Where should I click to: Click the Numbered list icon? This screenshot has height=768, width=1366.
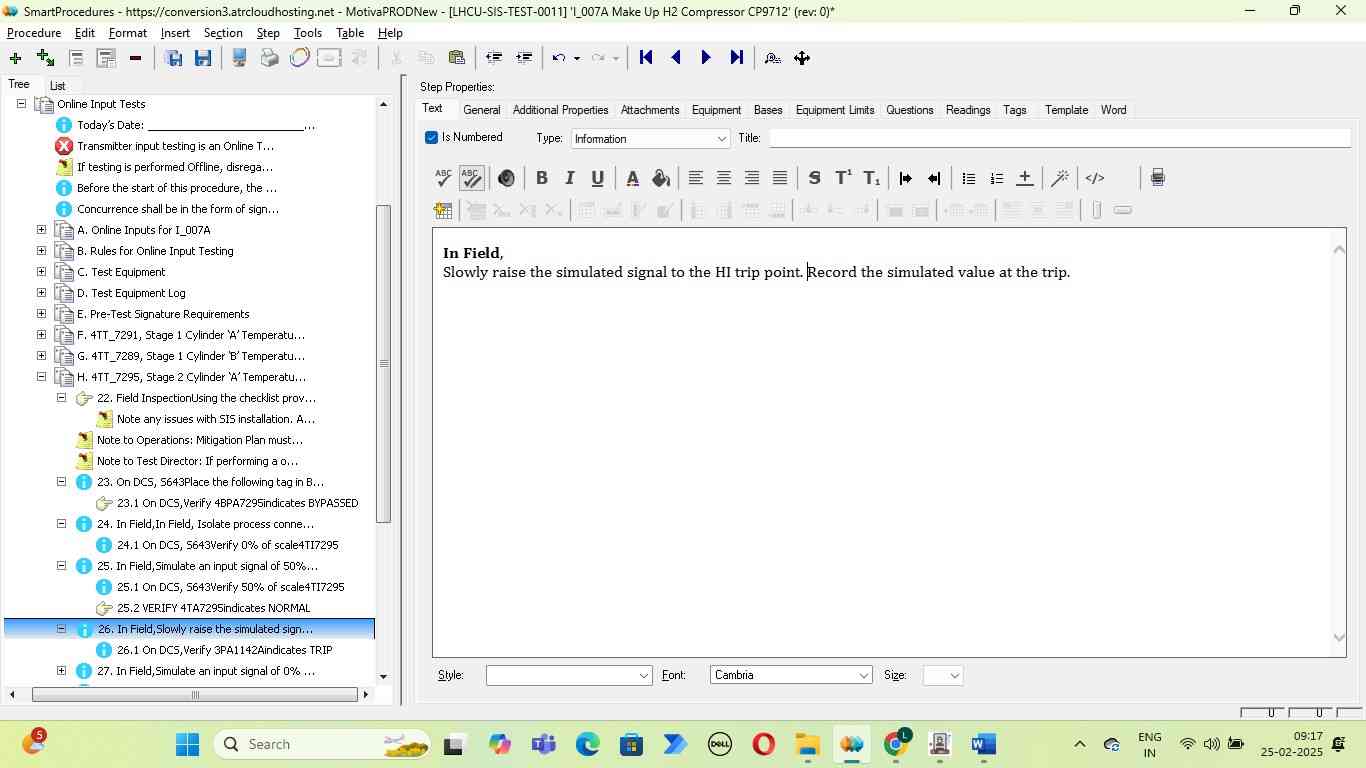pyautogui.click(x=996, y=178)
